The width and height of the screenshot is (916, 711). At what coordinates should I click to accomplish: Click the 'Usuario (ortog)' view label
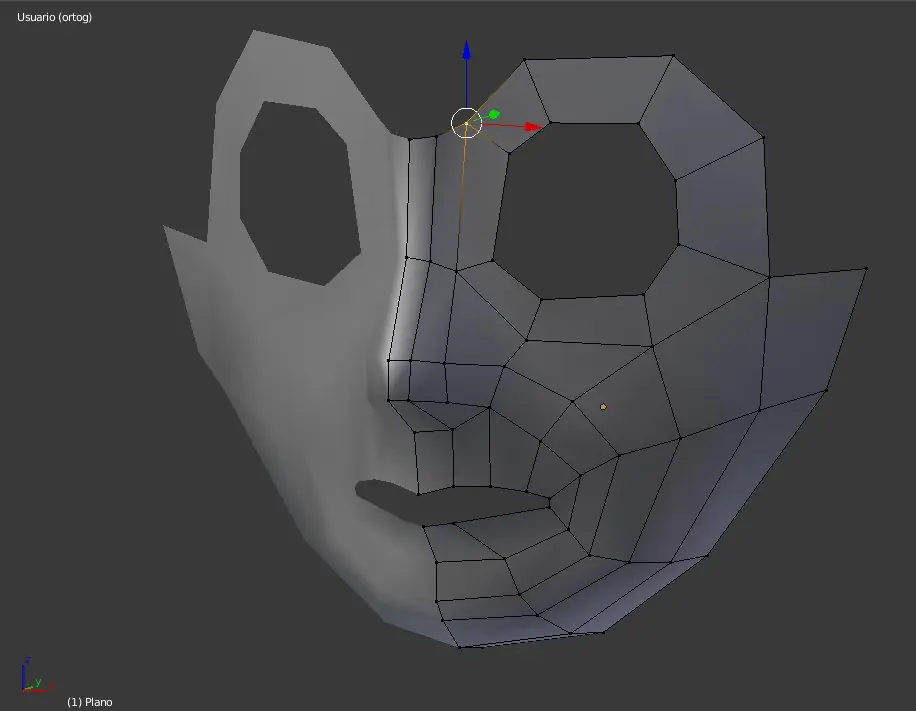tap(54, 17)
